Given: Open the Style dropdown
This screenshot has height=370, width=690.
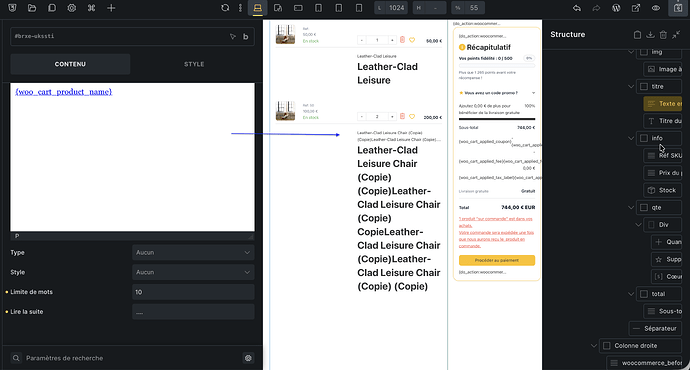Looking at the screenshot, I should click(193, 272).
